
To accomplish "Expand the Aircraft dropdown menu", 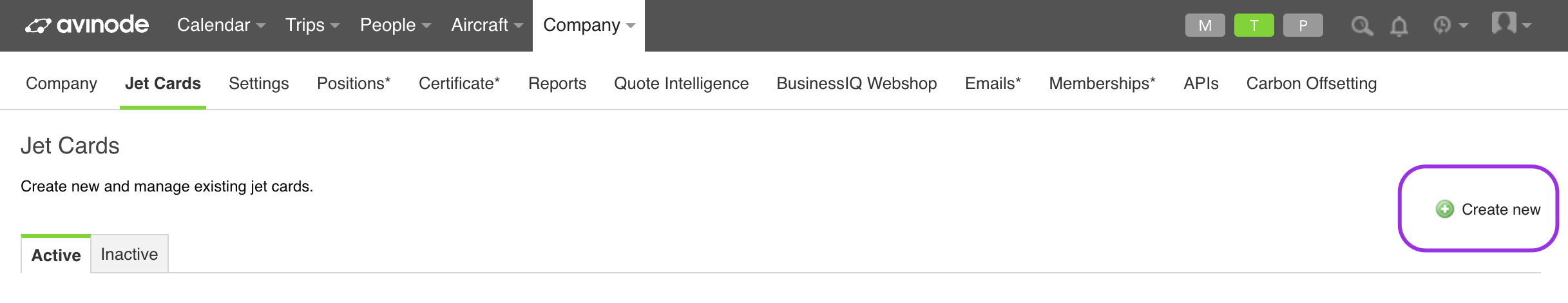I will click(x=487, y=25).
